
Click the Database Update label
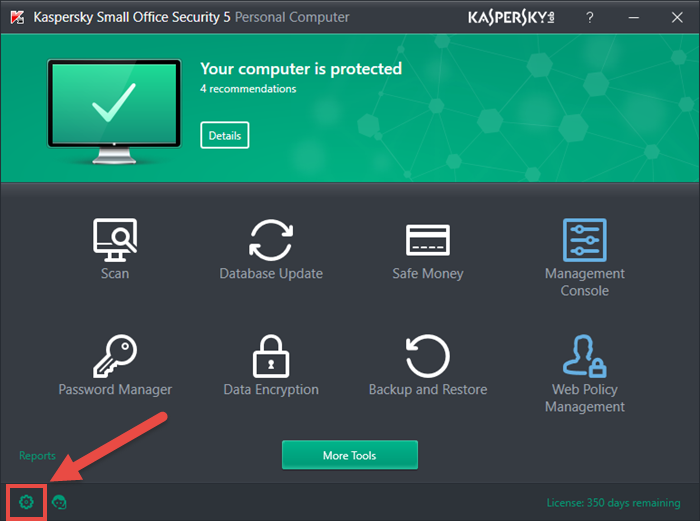pos(271,273)
